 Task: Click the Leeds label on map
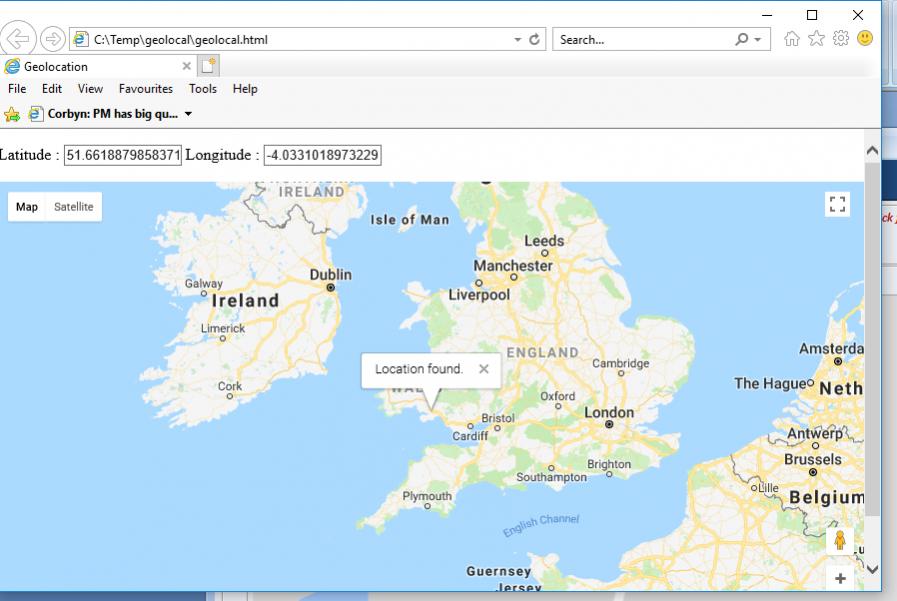click(544, 241)
